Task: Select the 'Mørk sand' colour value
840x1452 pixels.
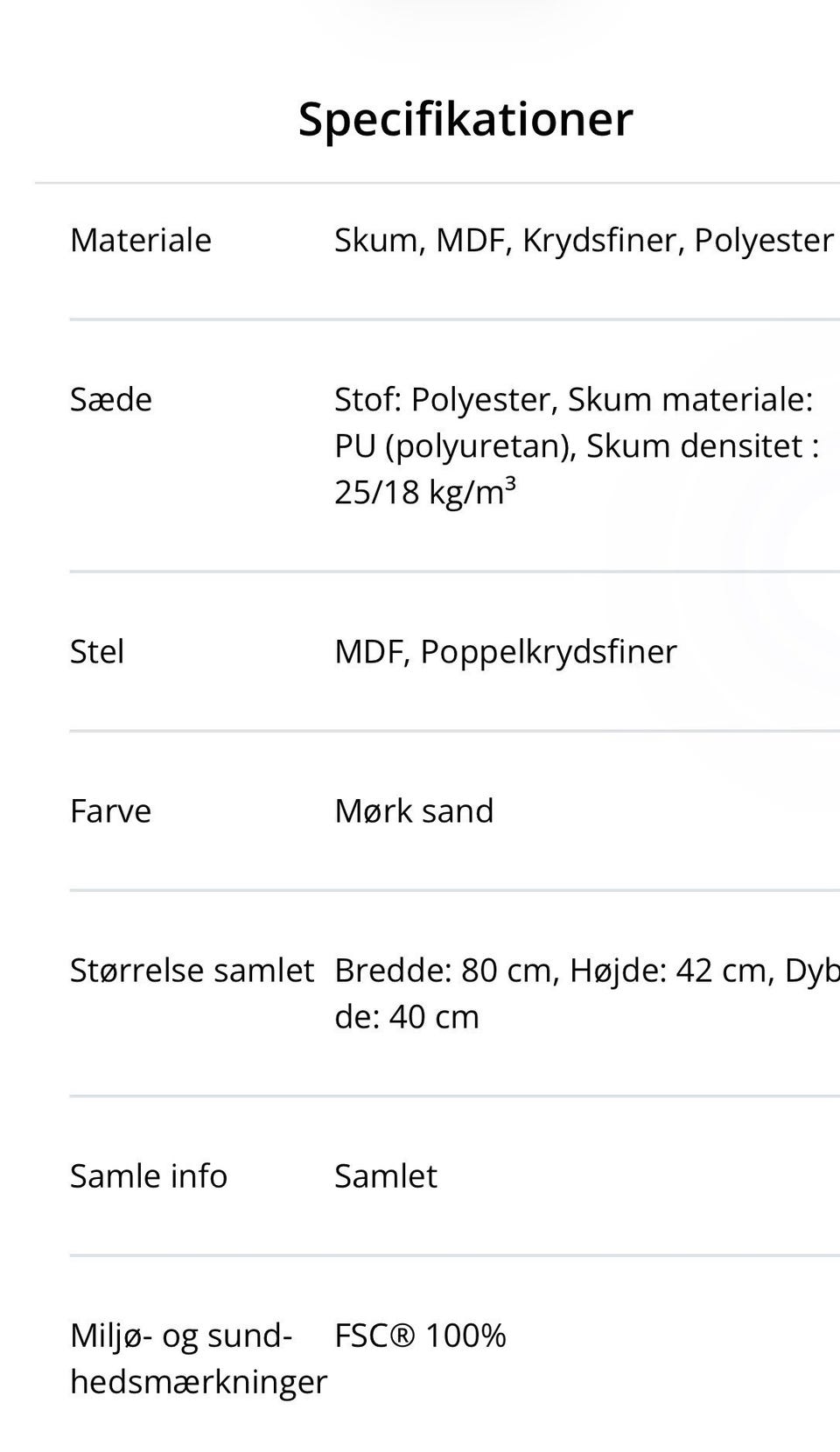Action: [414, 811]
